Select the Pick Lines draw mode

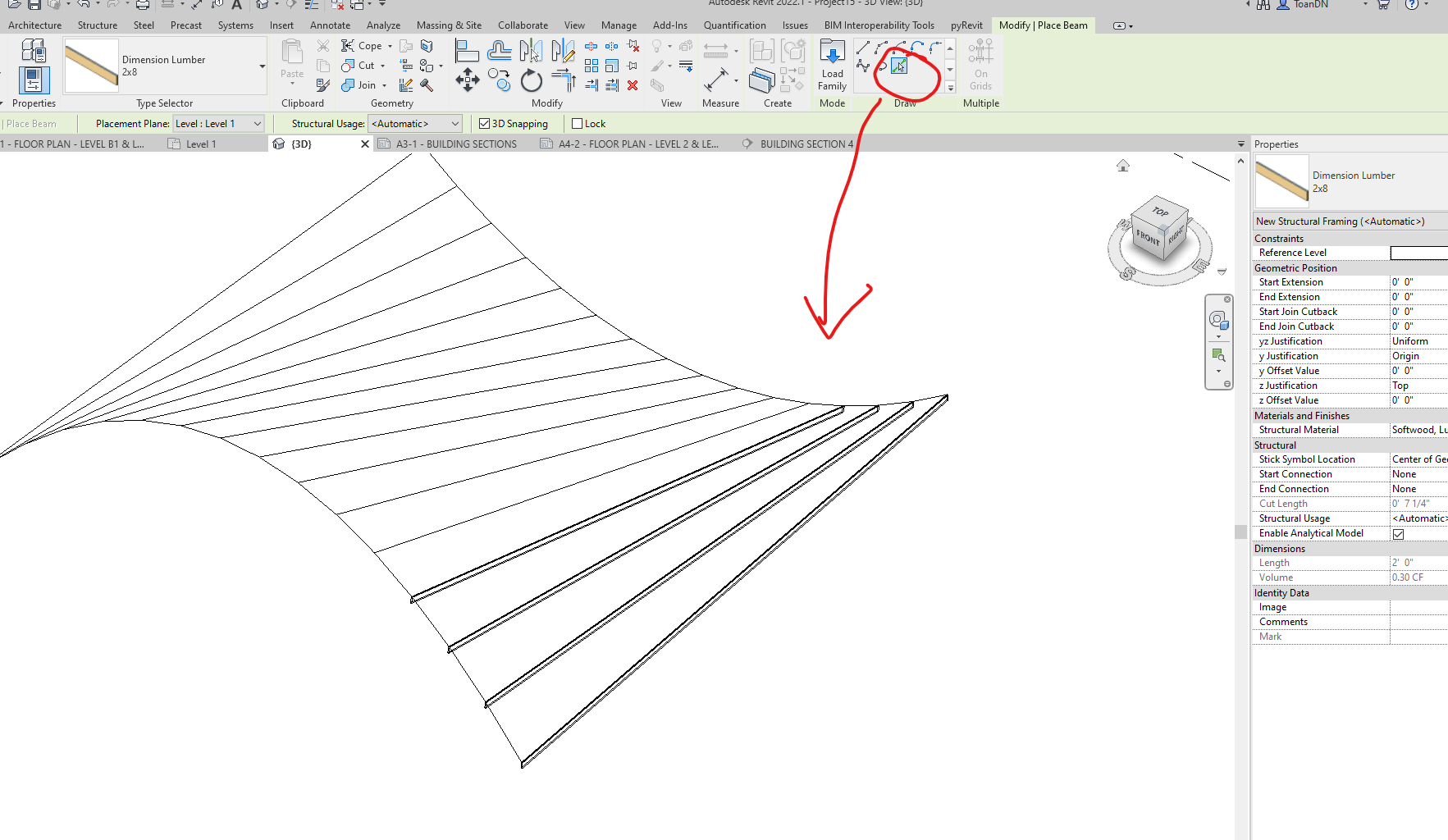tap(899, 66)
